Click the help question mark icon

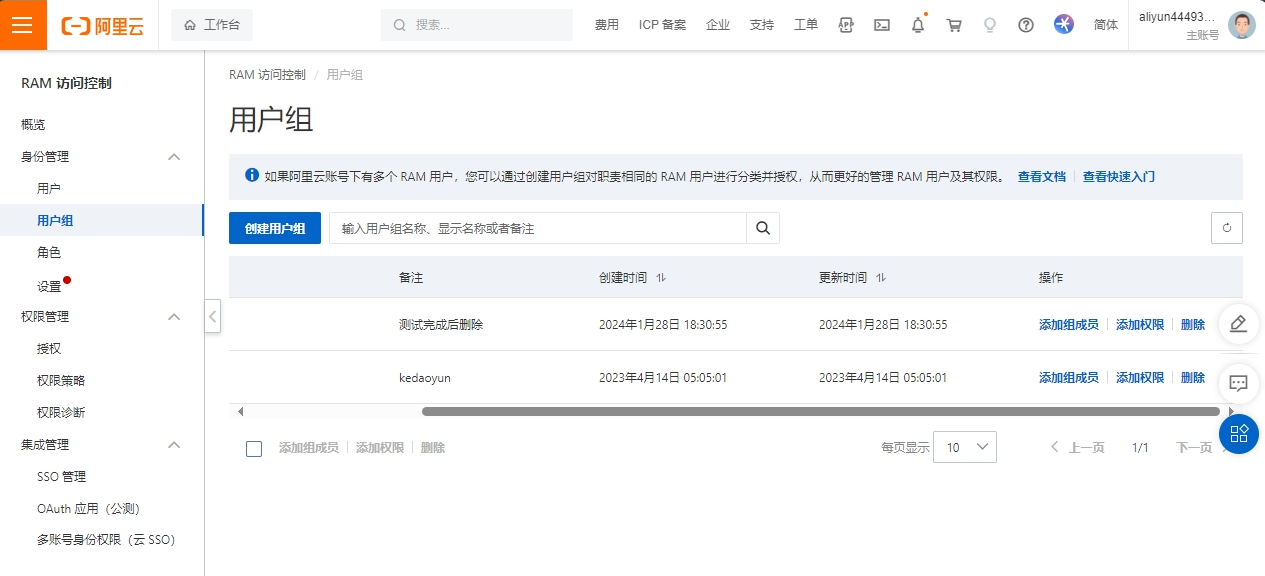tap(1026, 25)
